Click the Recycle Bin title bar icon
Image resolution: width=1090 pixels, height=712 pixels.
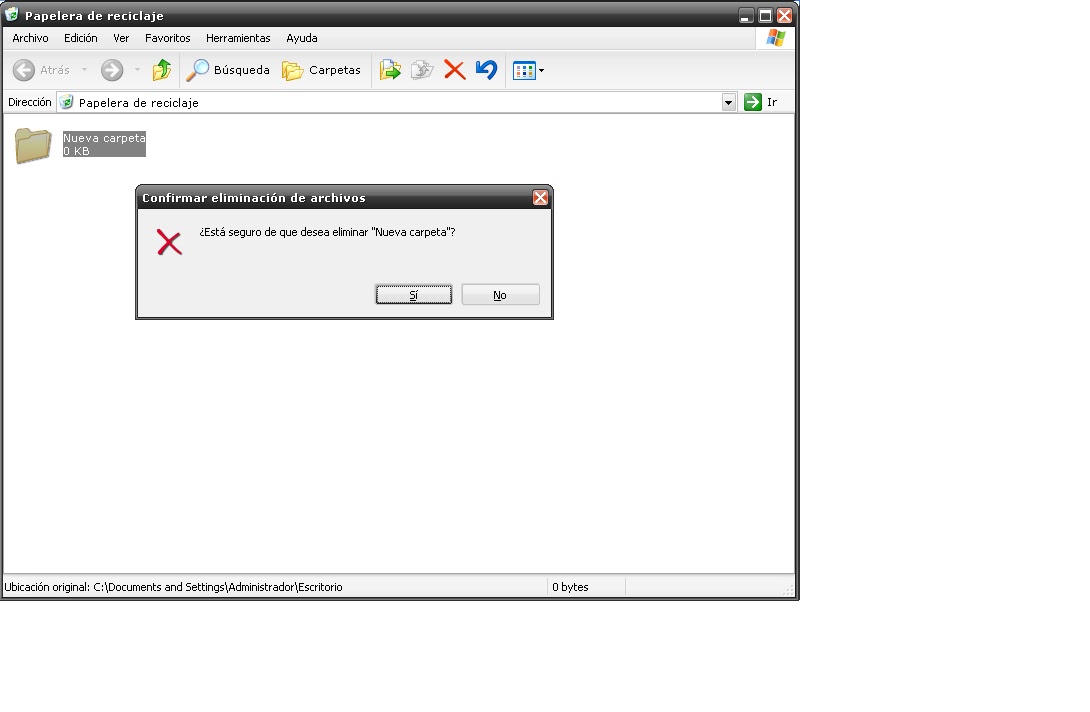[x=11, y=14]
